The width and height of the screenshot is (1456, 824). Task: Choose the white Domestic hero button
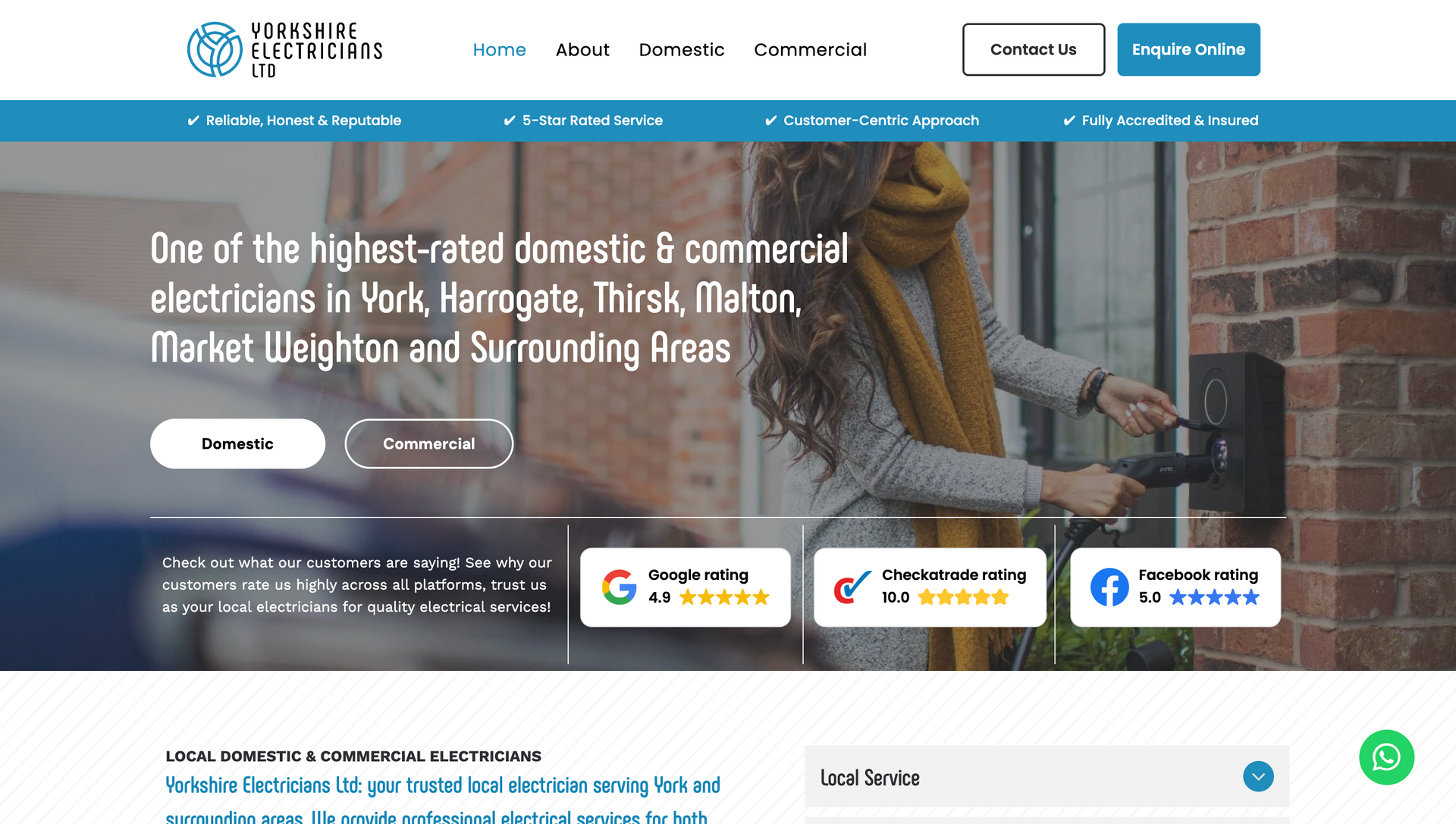(x=237, y=443)
